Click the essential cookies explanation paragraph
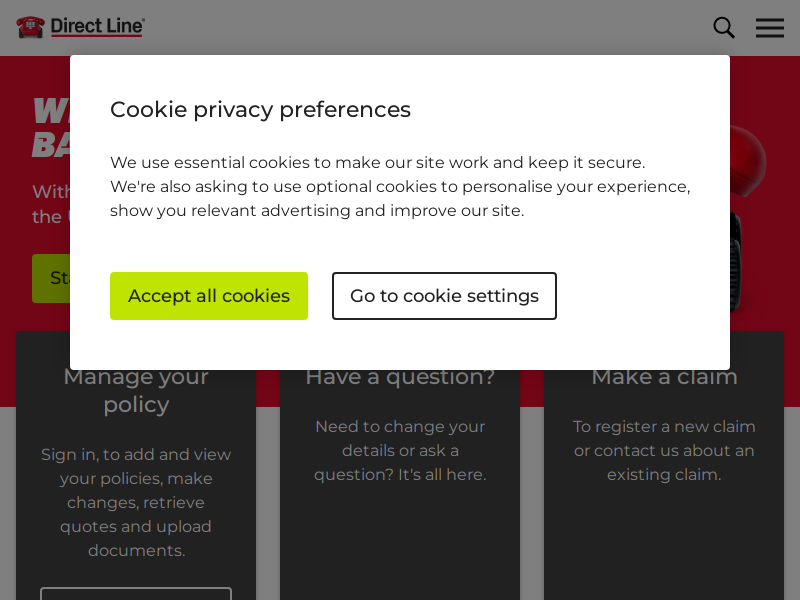The width and height of the screenshot is (800, 600). [x=400, y=187]
